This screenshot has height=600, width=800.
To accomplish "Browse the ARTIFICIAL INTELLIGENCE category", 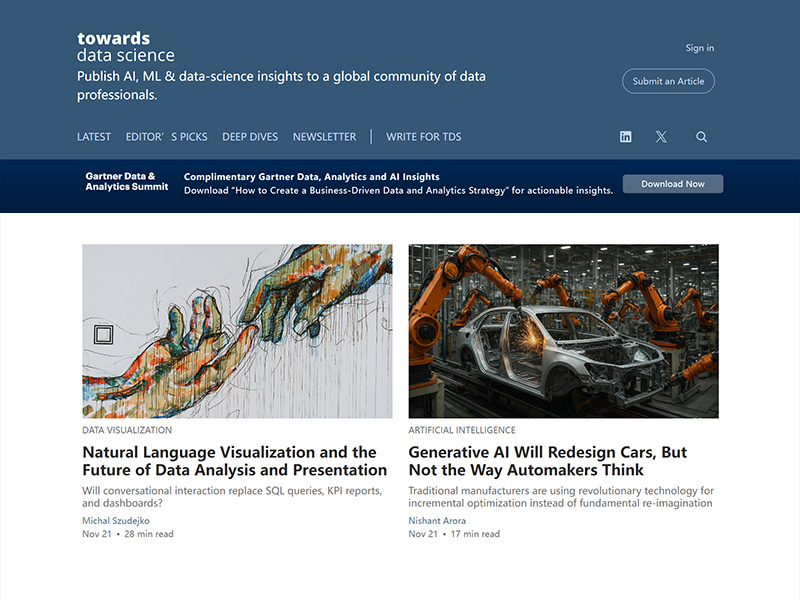I will (463, 429).
